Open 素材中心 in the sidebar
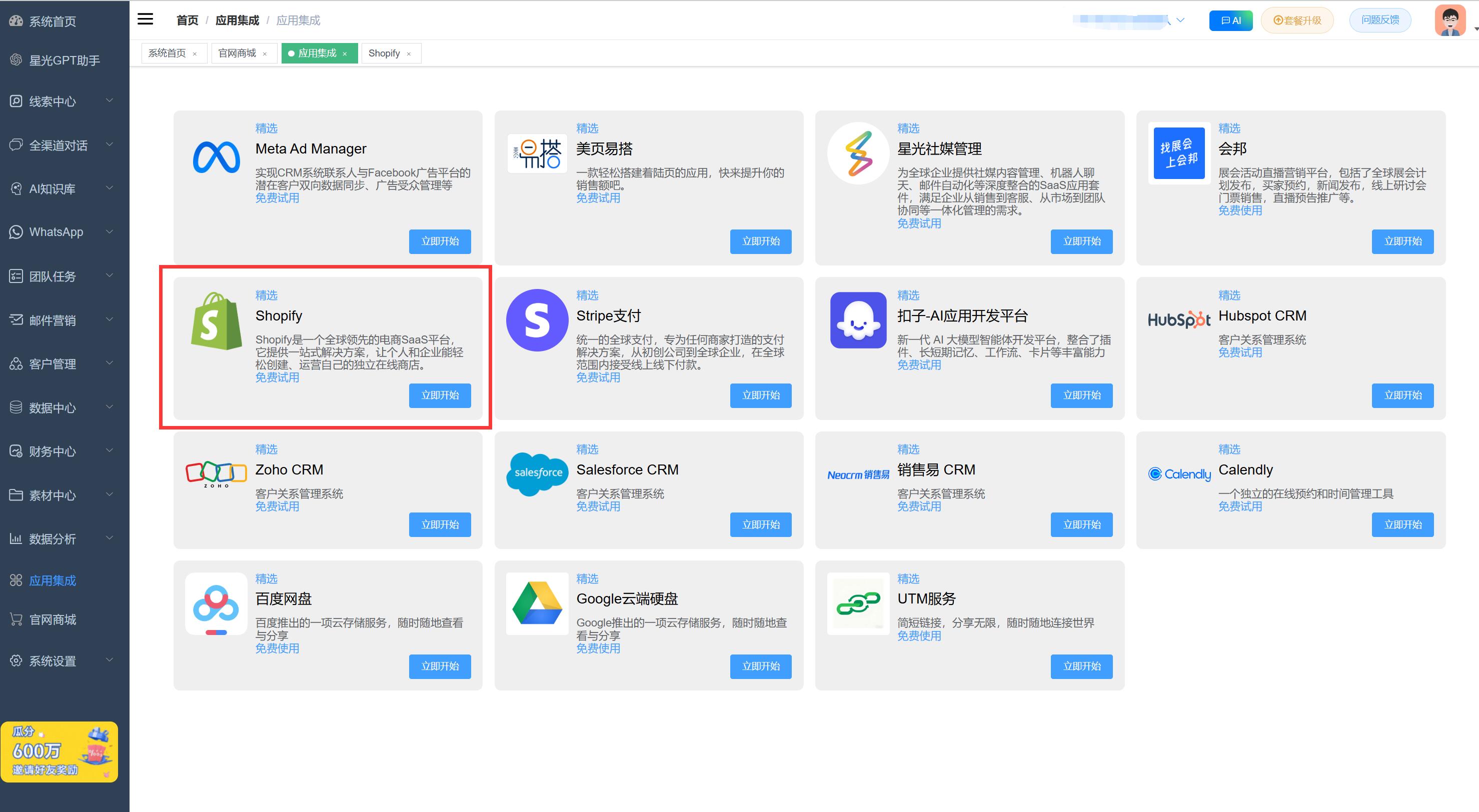 coord(54,495)
